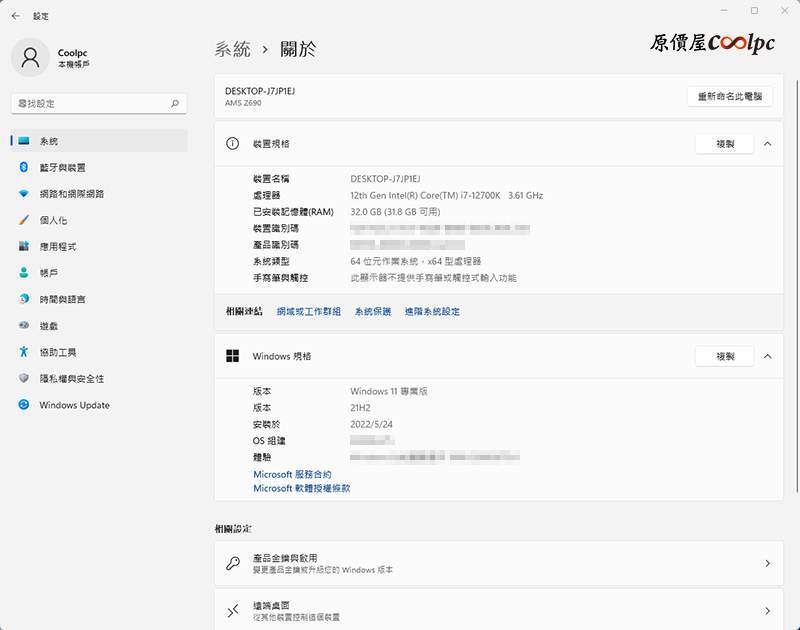Go back using the back arrow
This screenshot has width=800, height=630.
16,16
